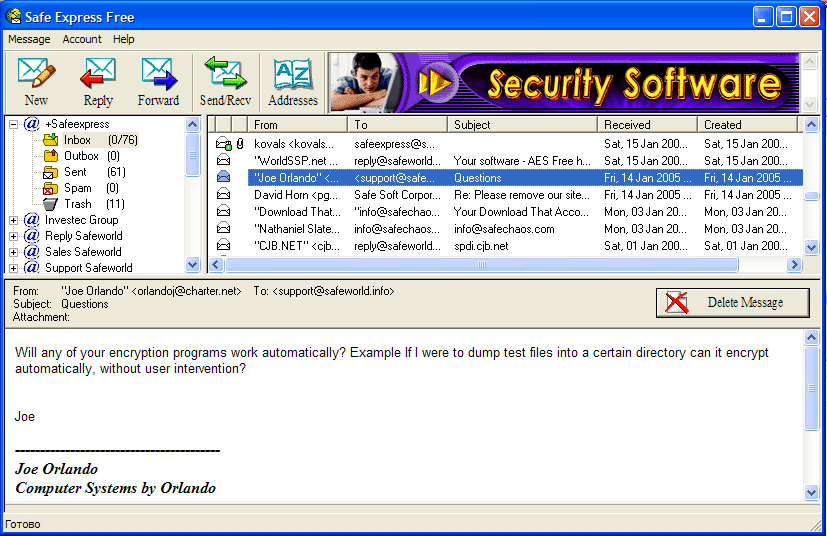
Task: Open the Spam folder
Action: click(x=91, y=188)
